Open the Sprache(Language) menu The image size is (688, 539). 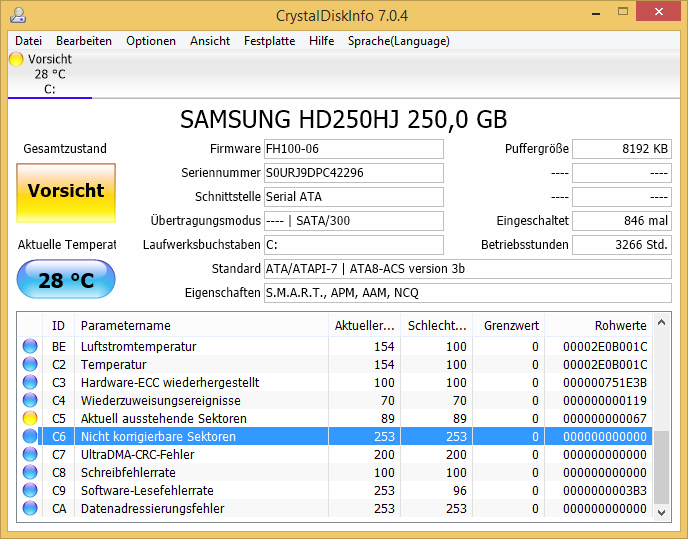[x=399, y=41]
